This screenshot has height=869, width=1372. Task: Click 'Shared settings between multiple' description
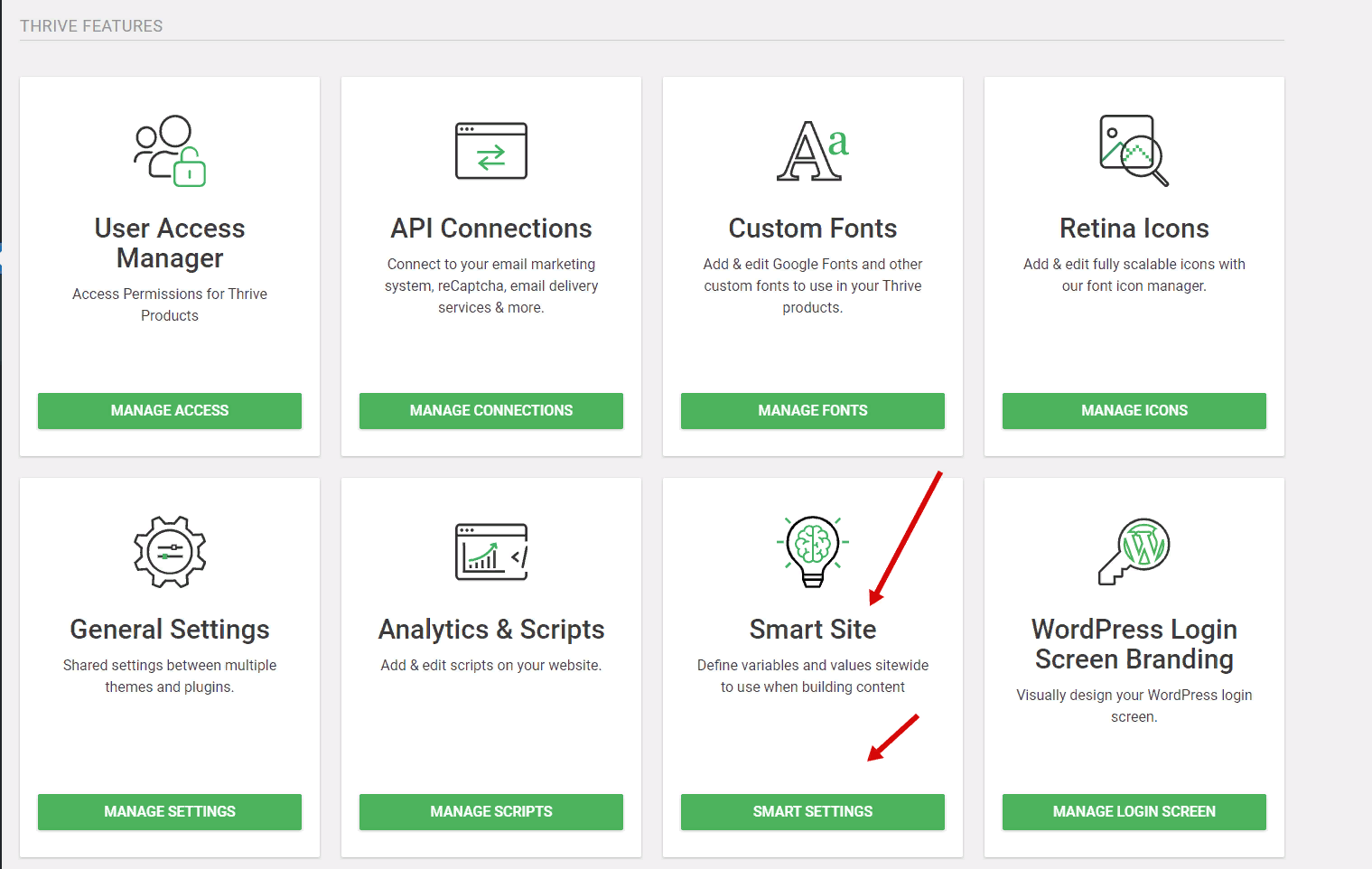tap(170, 676)
